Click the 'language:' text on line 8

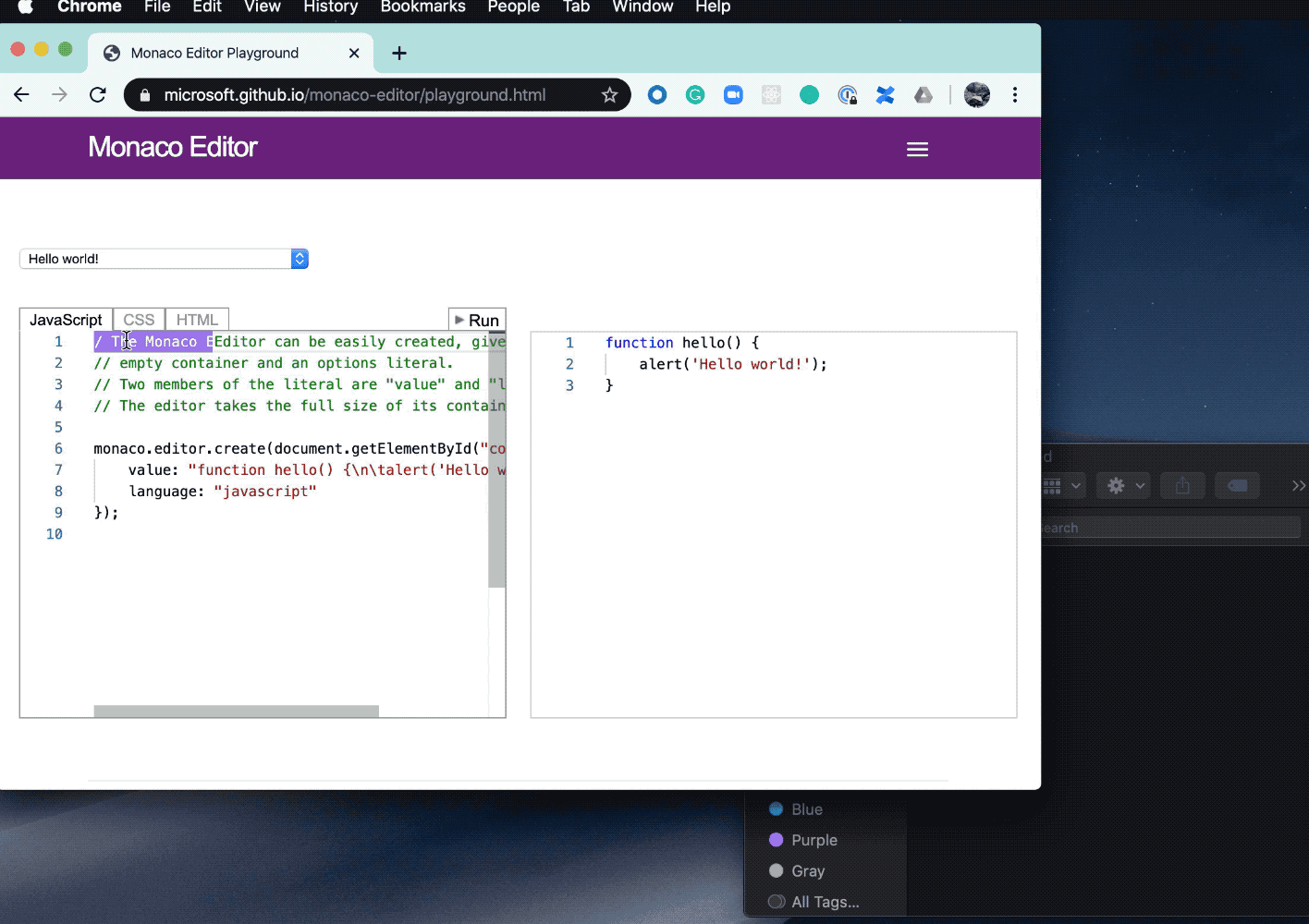point(166,492)
